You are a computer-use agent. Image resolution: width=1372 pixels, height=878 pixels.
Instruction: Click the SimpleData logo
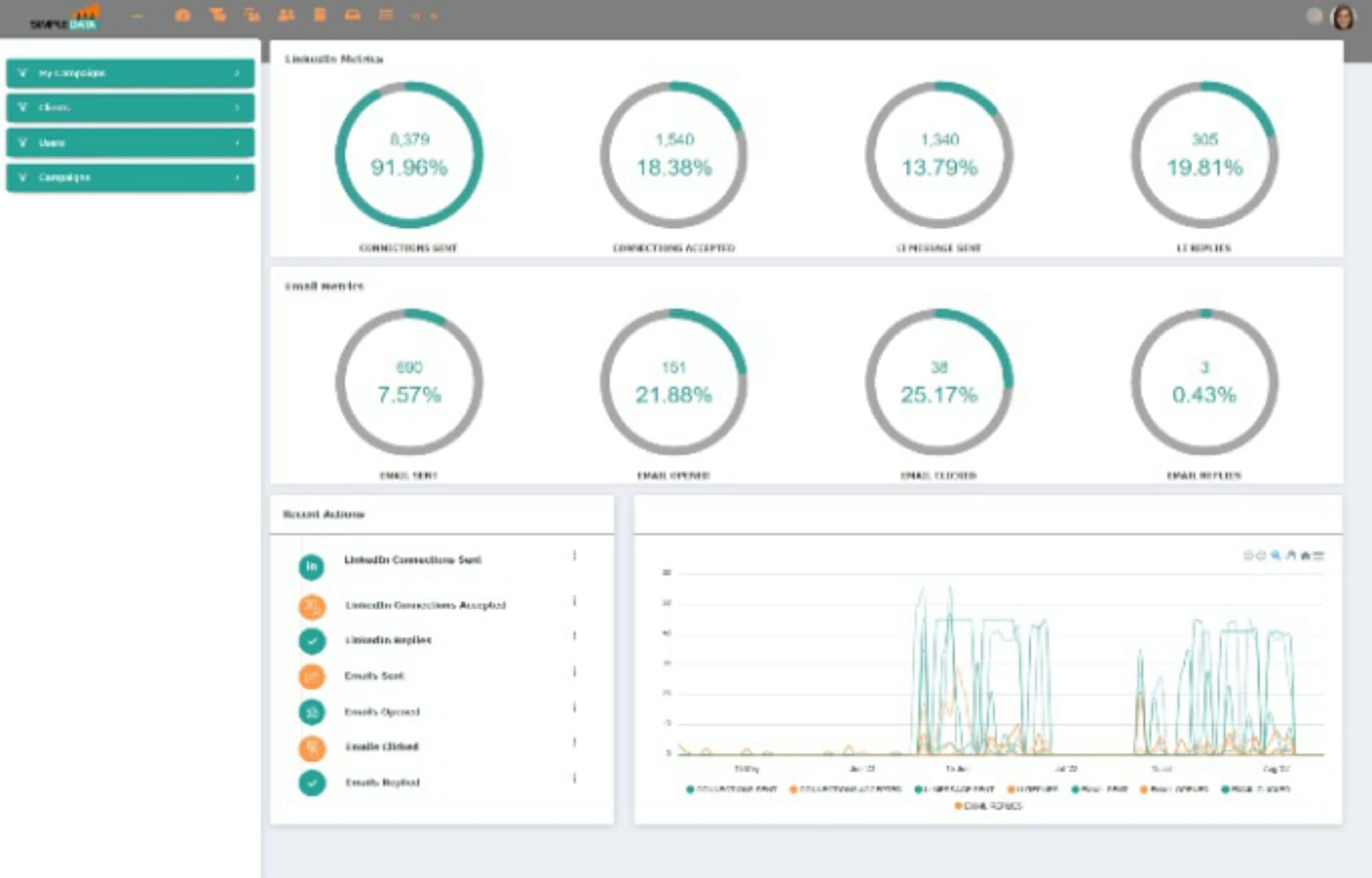pos(66,17)
